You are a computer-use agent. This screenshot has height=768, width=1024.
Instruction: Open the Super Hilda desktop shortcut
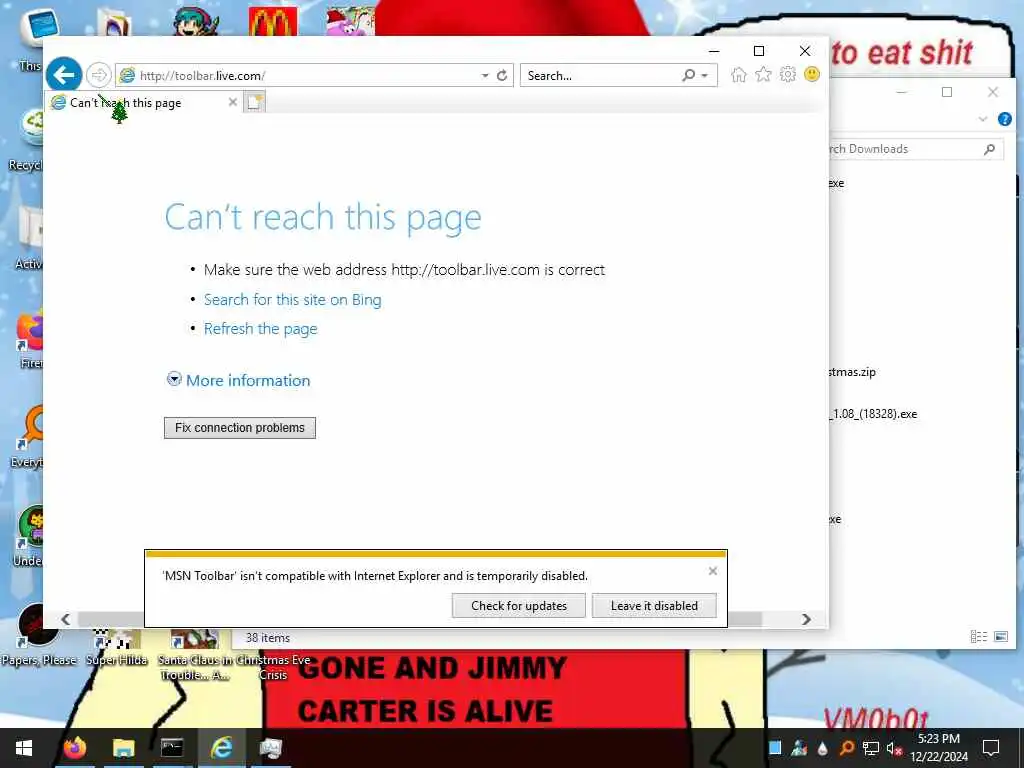(117, 648)
